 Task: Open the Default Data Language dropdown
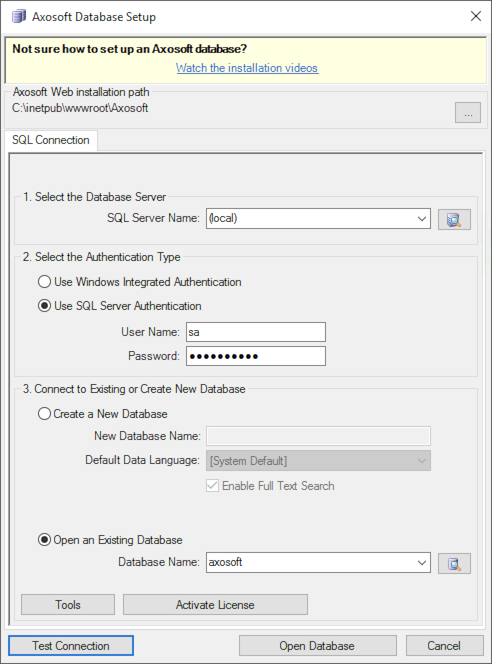pyautogui.click(x=318, y=461)
